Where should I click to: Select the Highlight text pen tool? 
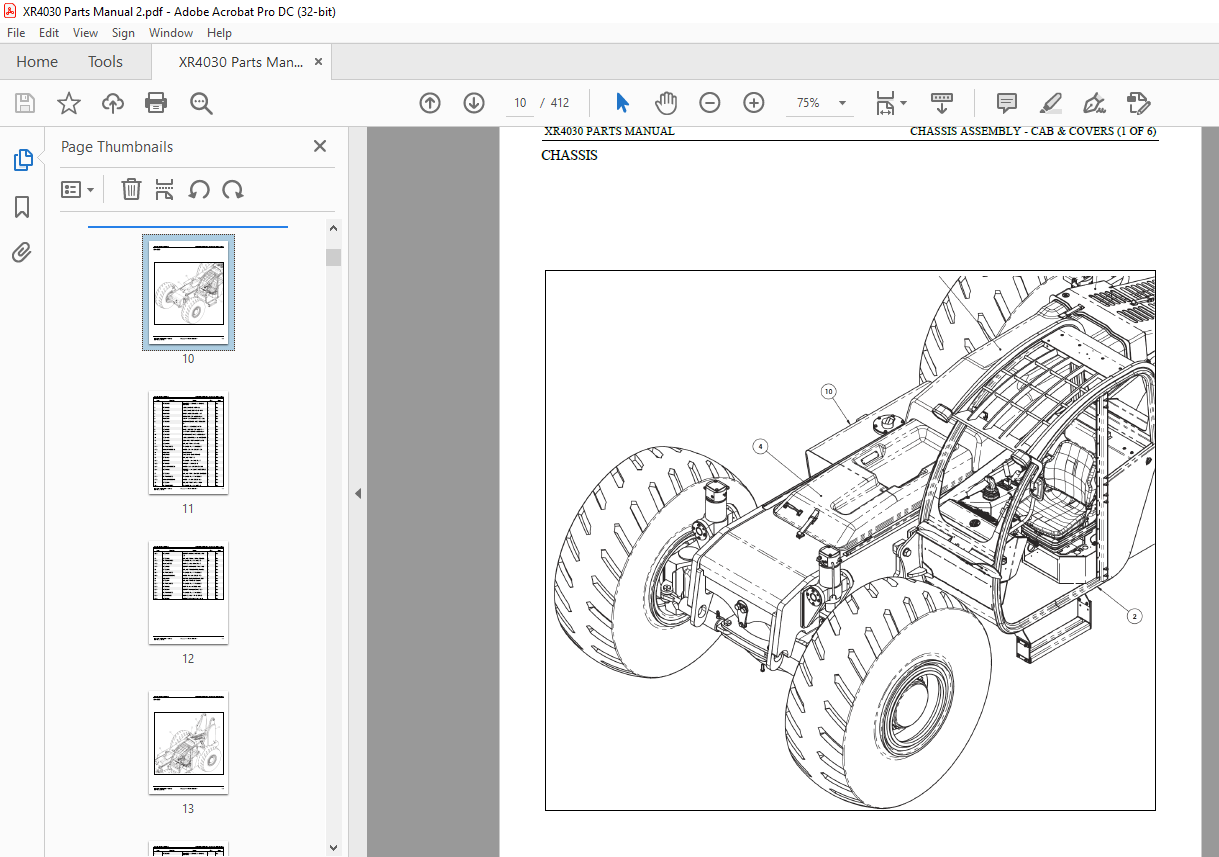click(1051, 103)
